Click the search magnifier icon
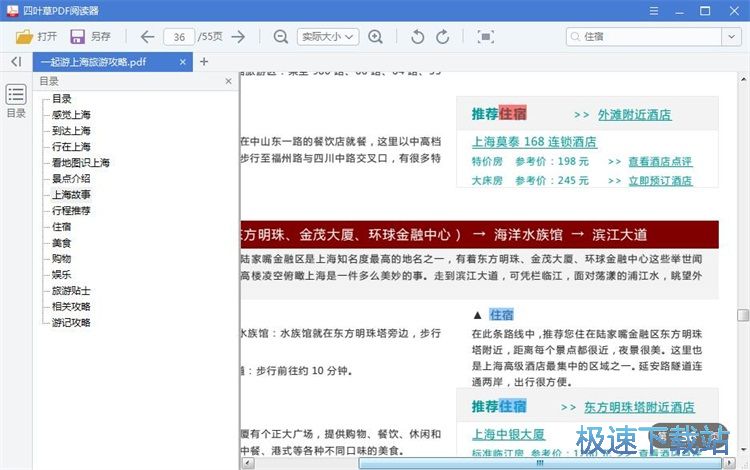This screenshot has height=470, width=750. (x=575, y=37)
